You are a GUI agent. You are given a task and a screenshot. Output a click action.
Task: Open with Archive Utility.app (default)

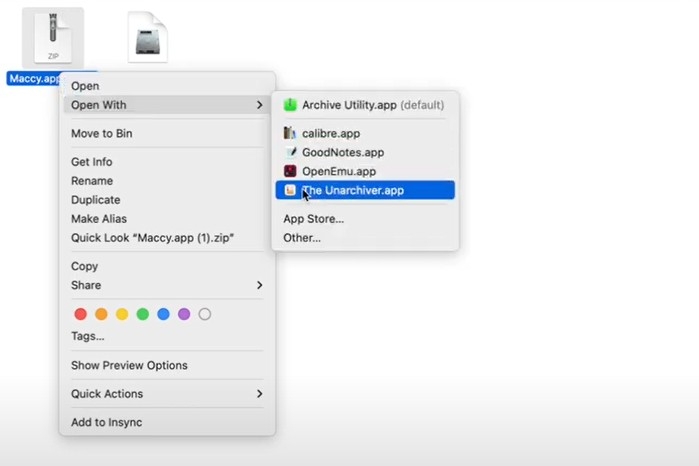[x=365, y=105]
